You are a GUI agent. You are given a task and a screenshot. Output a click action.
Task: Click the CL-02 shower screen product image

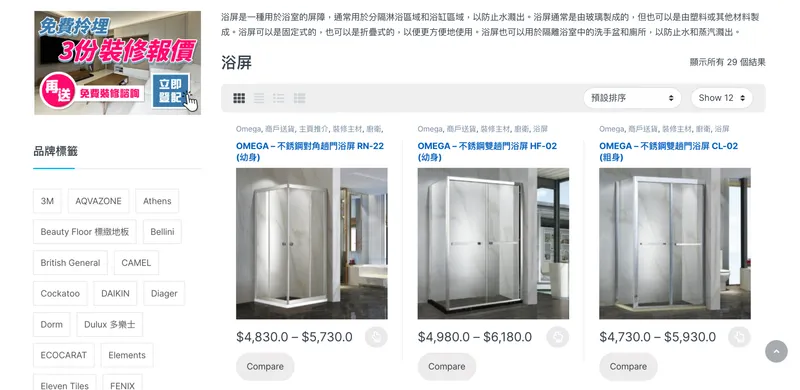[x=674, y=243]
